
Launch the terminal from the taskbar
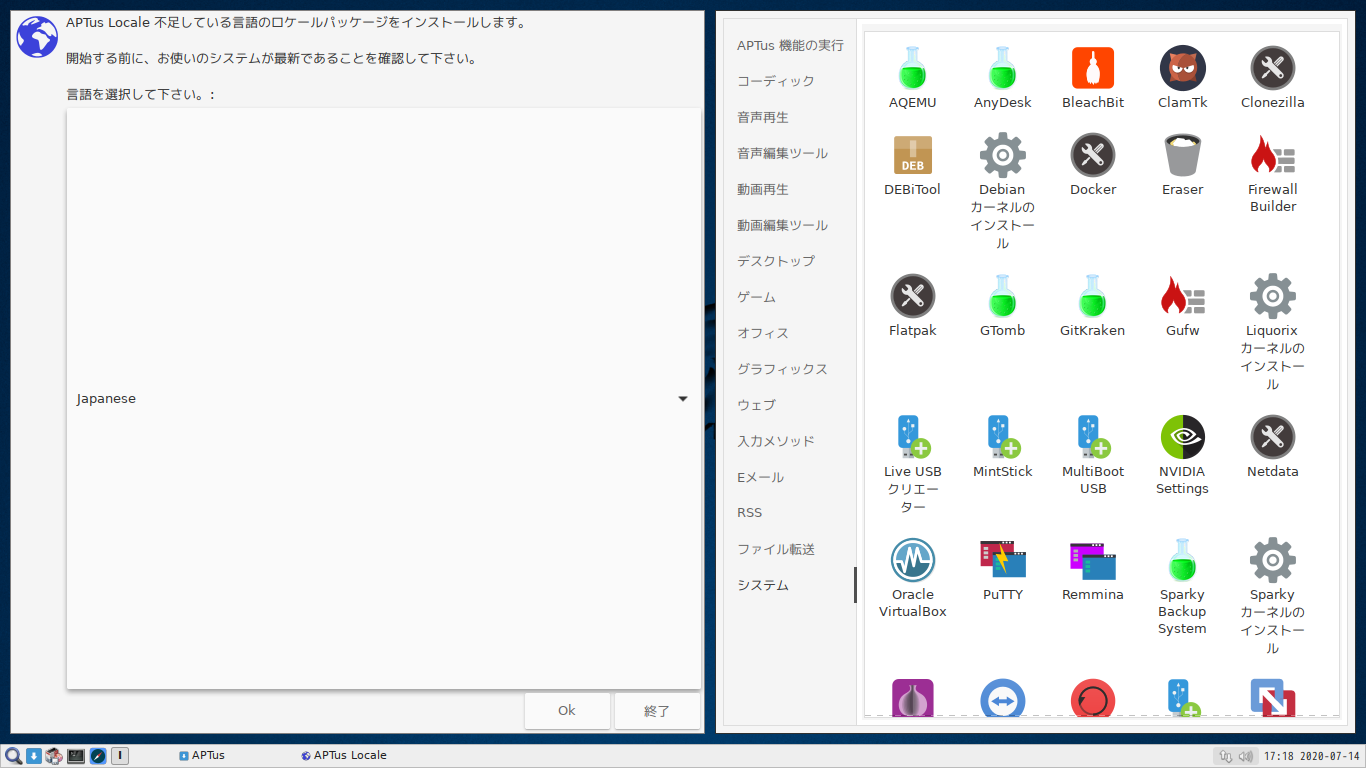coord(76,756)
